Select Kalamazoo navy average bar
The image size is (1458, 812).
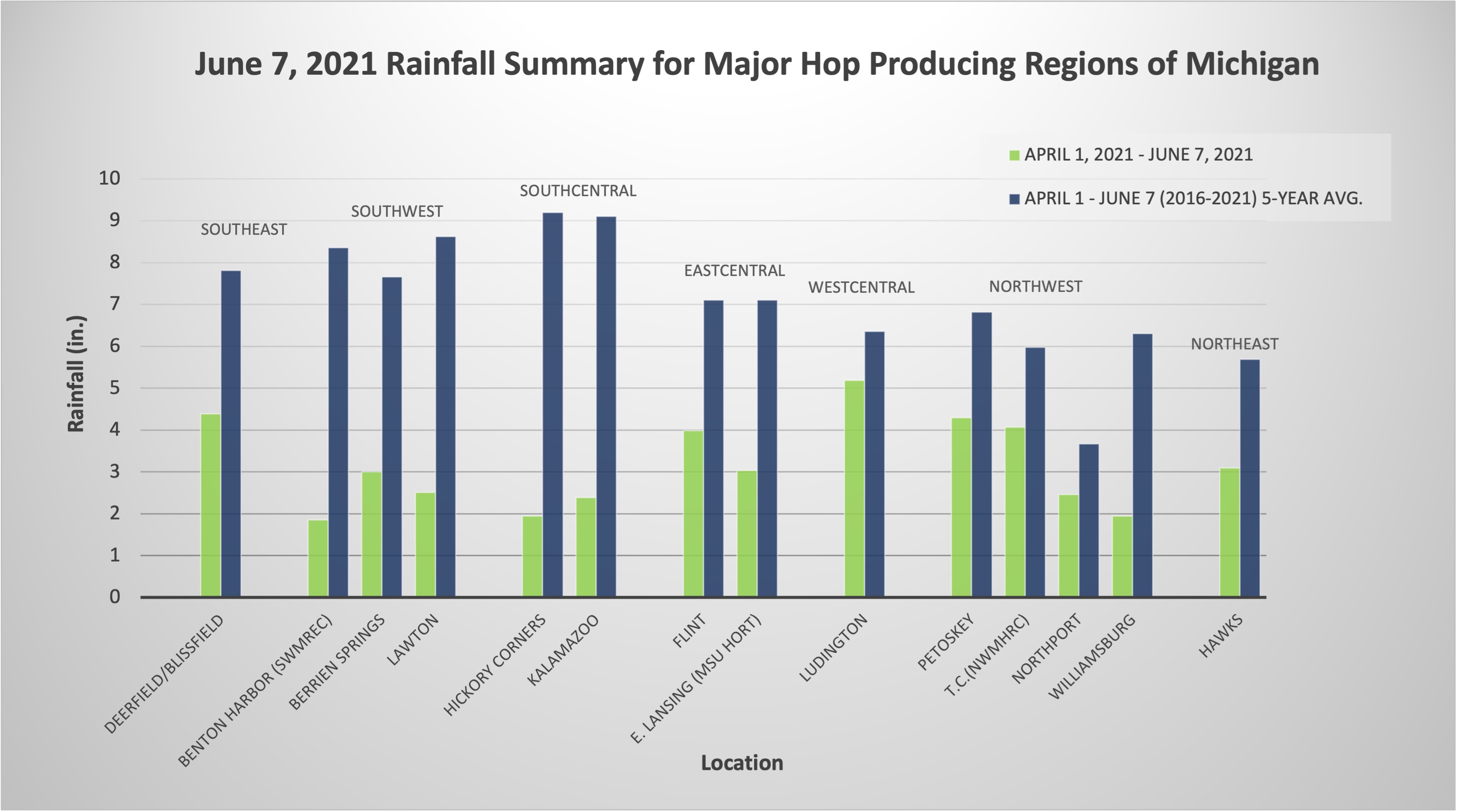click(606, 407)
